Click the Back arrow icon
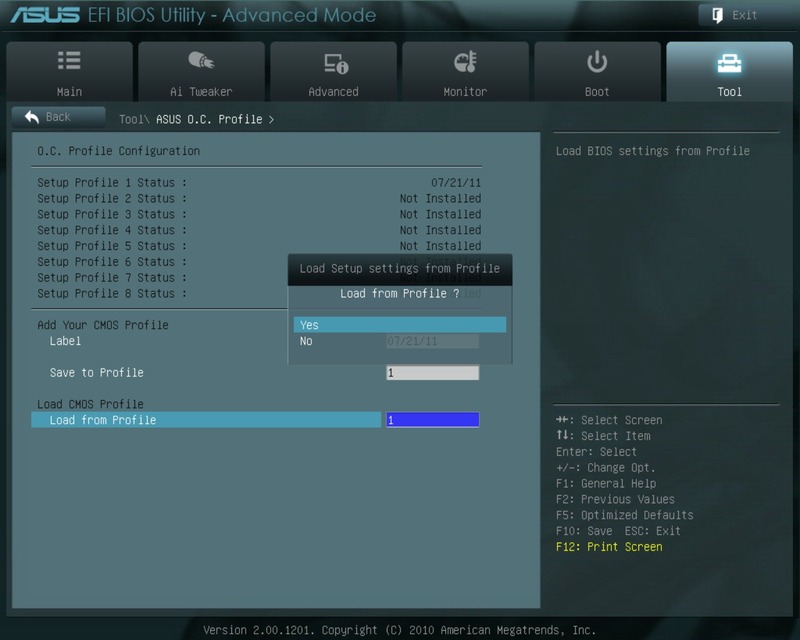 (32, 117)
